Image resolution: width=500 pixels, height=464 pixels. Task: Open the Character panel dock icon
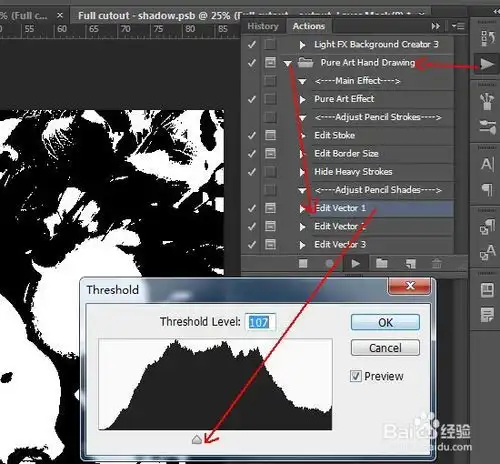487,164
